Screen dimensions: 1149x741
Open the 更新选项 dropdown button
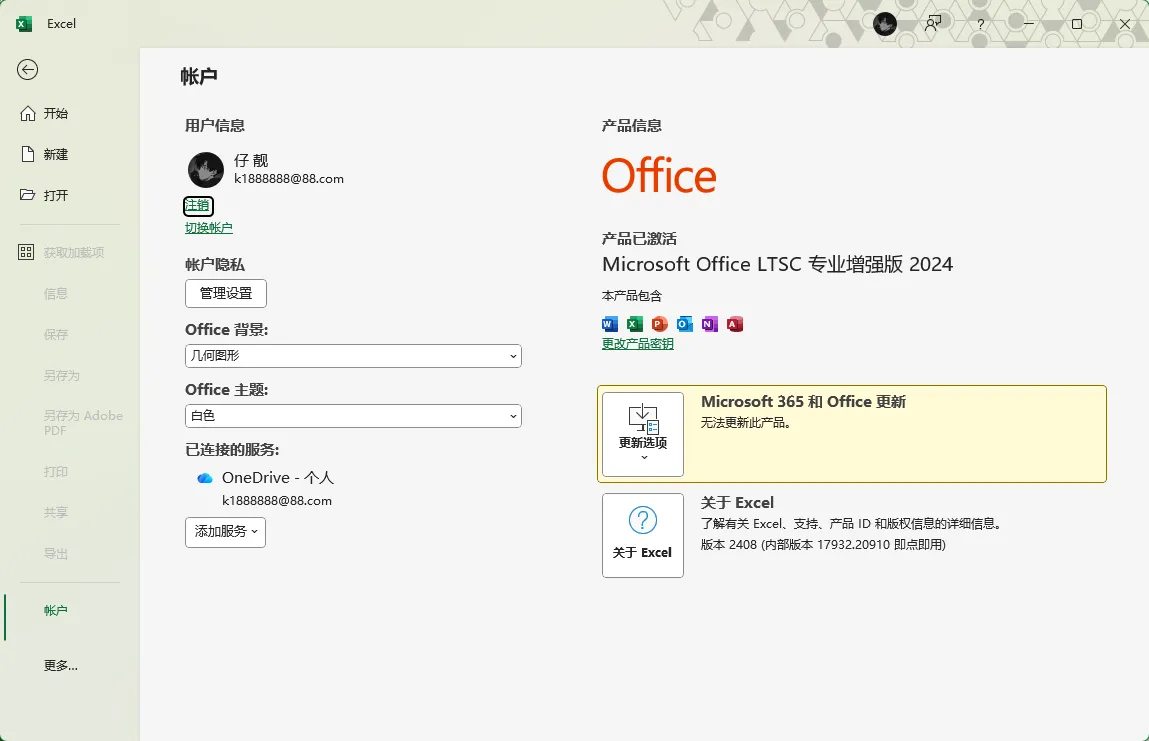643,434
